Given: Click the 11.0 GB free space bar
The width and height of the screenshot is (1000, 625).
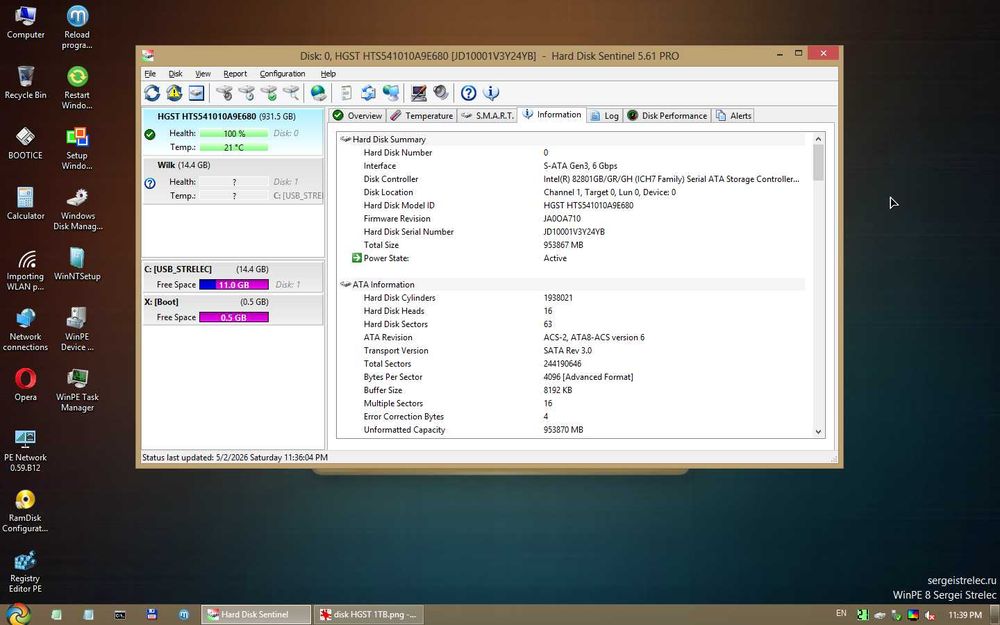Looking at the screenshot, I should pyautogui.click(x=234, y=284).
